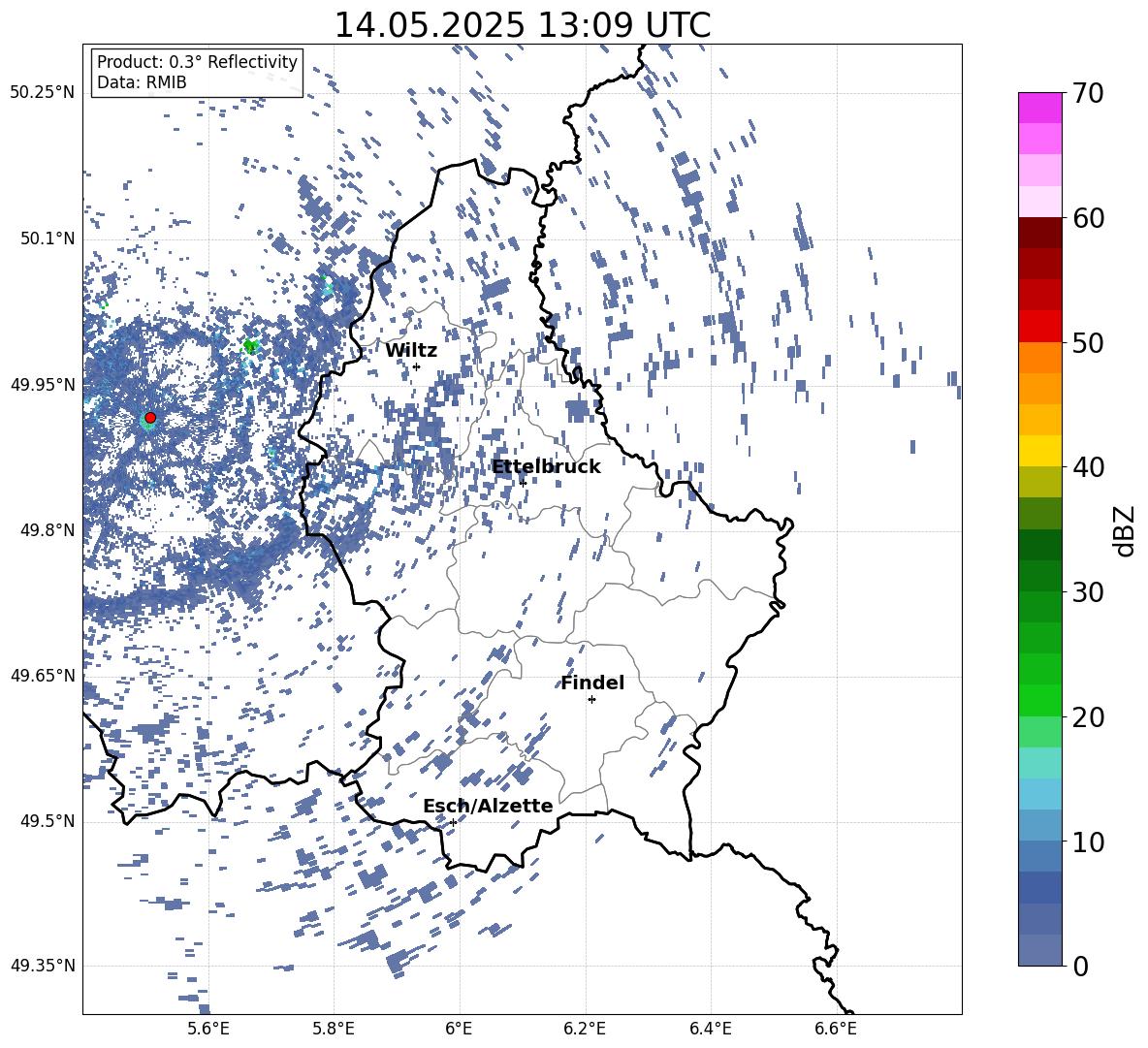
Task: Click the 49.35°N latitude label
Action: [43, 966]
